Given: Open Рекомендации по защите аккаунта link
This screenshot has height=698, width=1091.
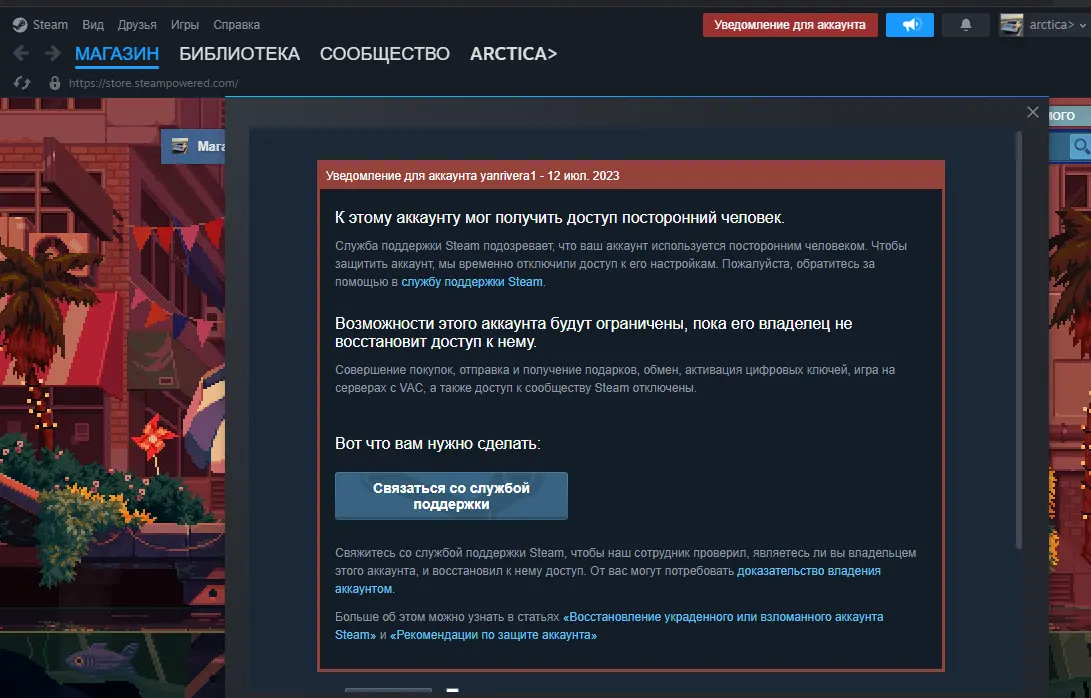Looking at the screenshot, I should (x=493, y=635).
